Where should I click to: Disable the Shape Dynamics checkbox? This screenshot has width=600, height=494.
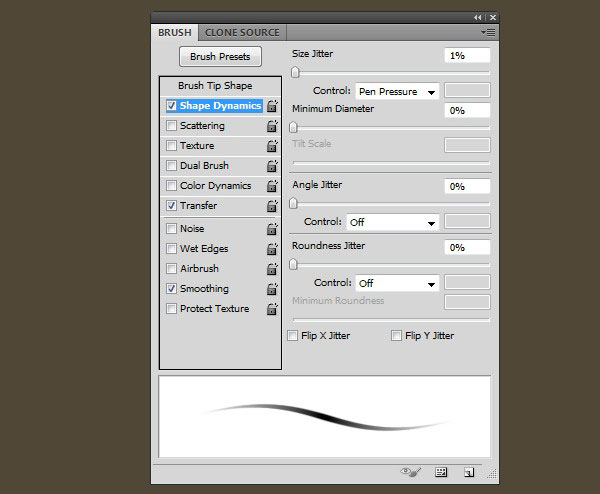[171, 105]
